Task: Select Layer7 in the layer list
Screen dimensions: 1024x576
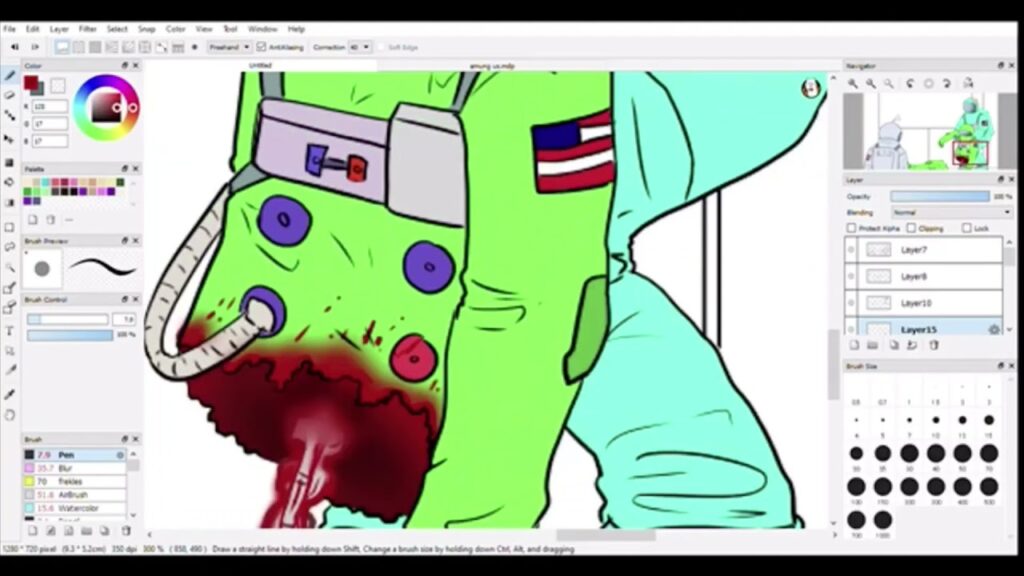Action: coord(923,250)
